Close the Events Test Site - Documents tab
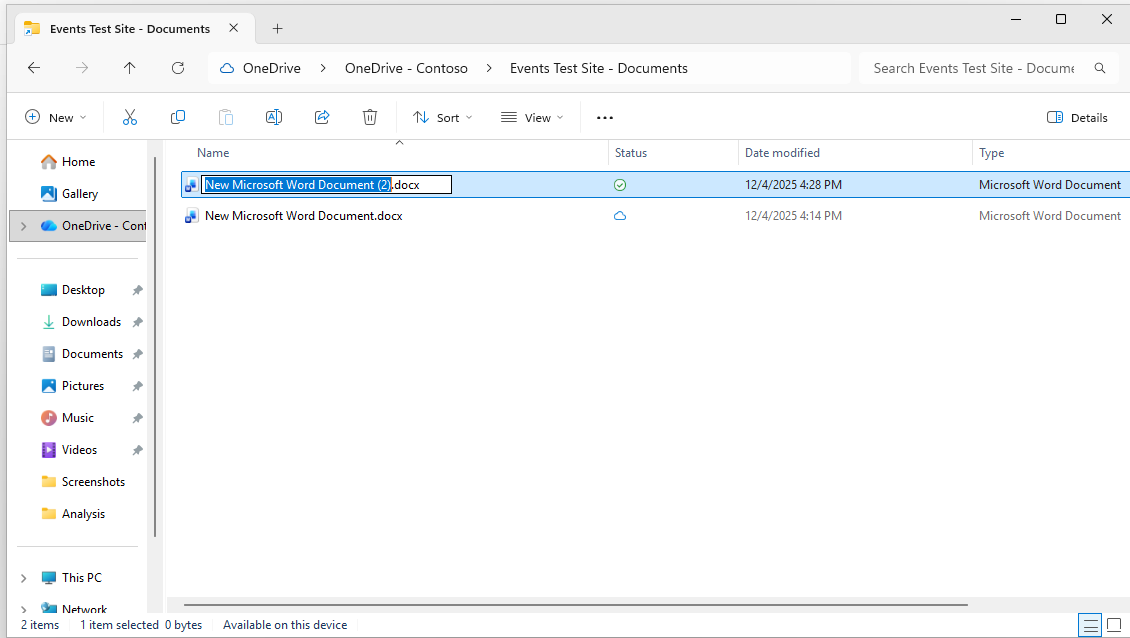This screenshot has height=638, width=1130. [x=233, y=28]
